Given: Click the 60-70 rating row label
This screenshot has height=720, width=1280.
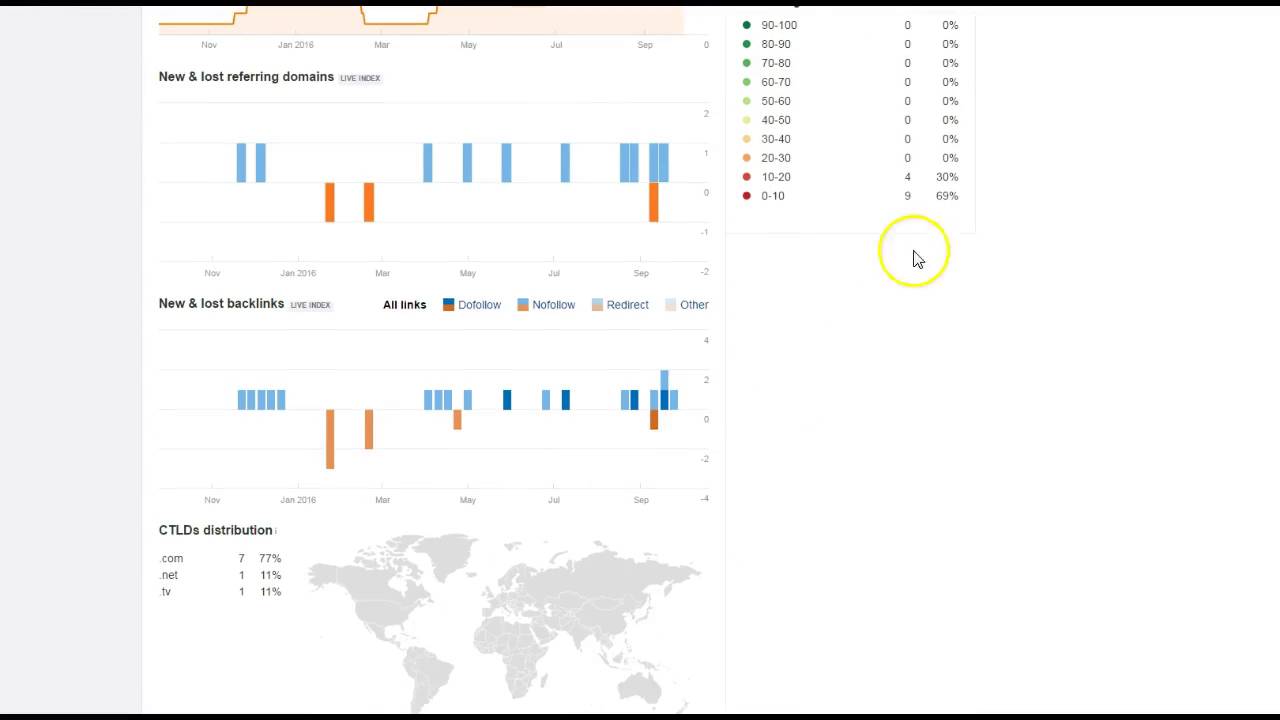Looking at the screenshot, I should click(776, 82).
